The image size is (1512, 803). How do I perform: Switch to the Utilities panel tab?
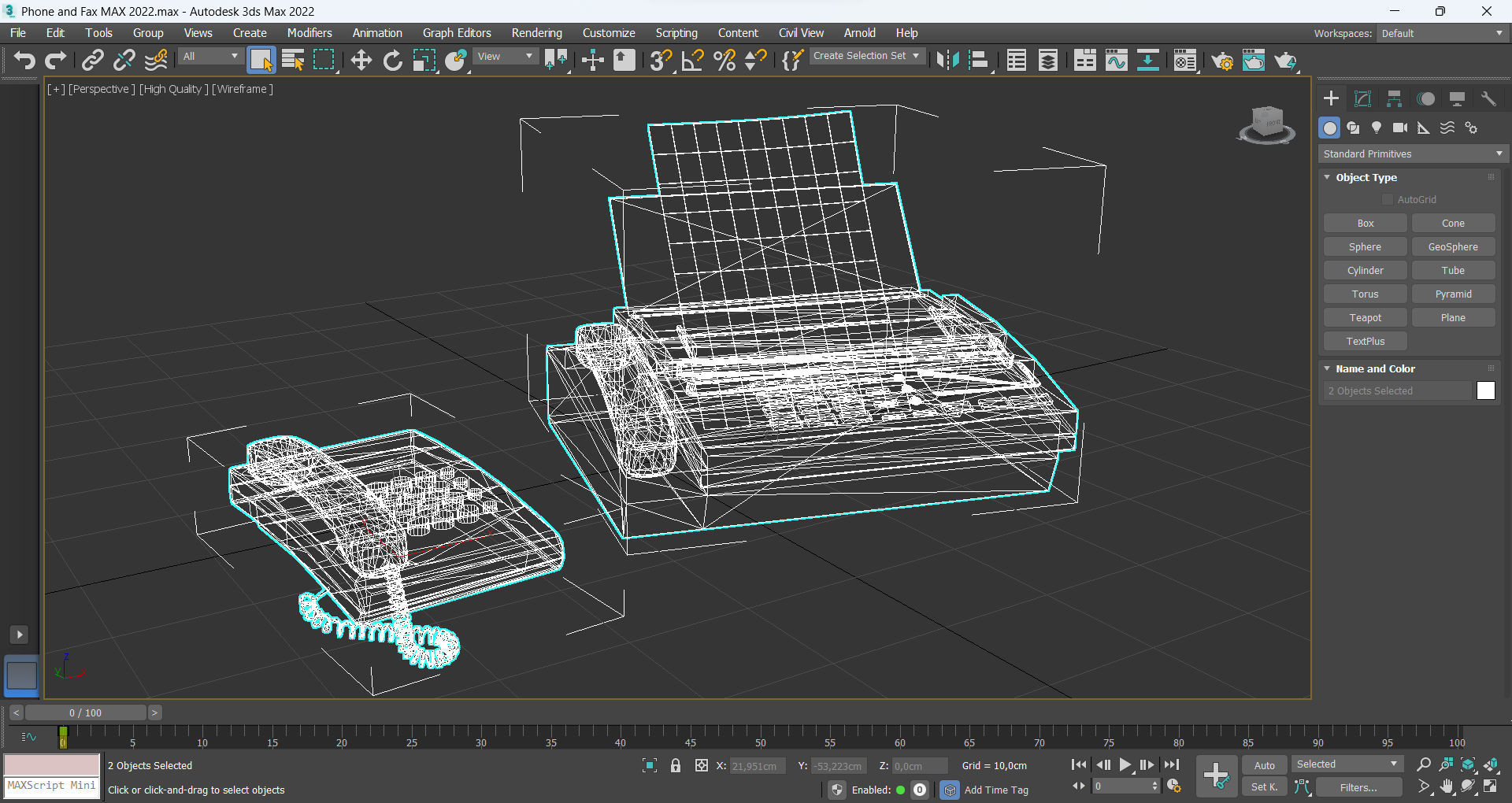[1488, 98]
